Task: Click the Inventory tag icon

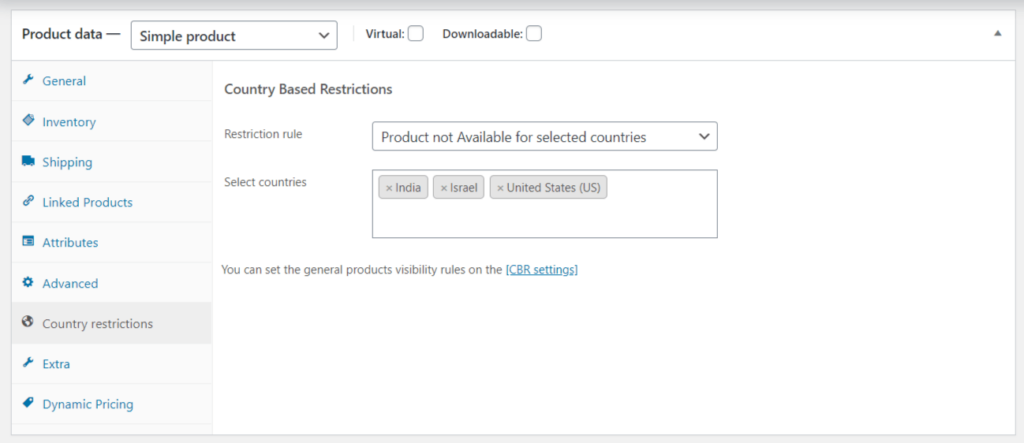Action: tap(28, 121)
